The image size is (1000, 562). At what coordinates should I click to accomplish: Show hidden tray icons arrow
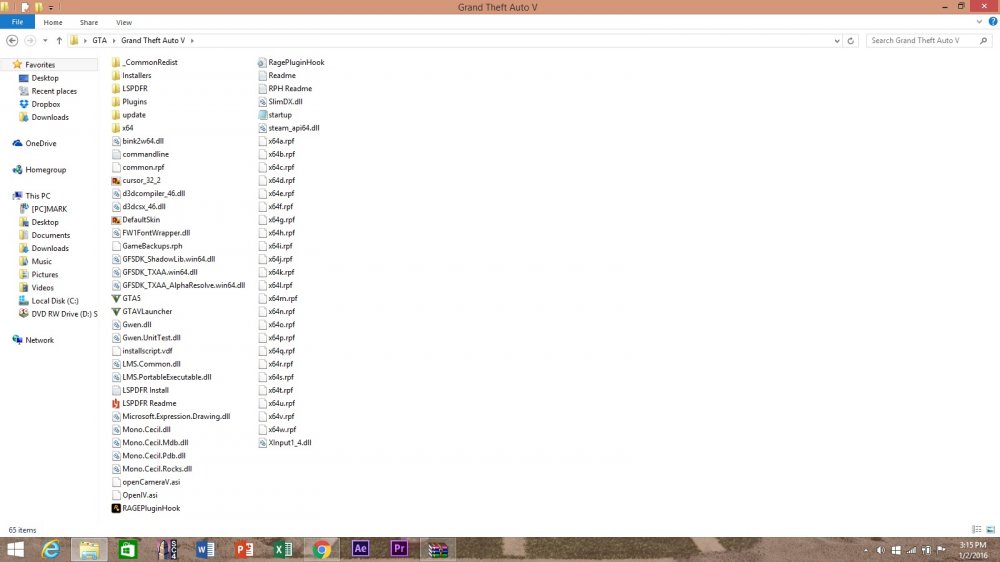pos(865,550)
